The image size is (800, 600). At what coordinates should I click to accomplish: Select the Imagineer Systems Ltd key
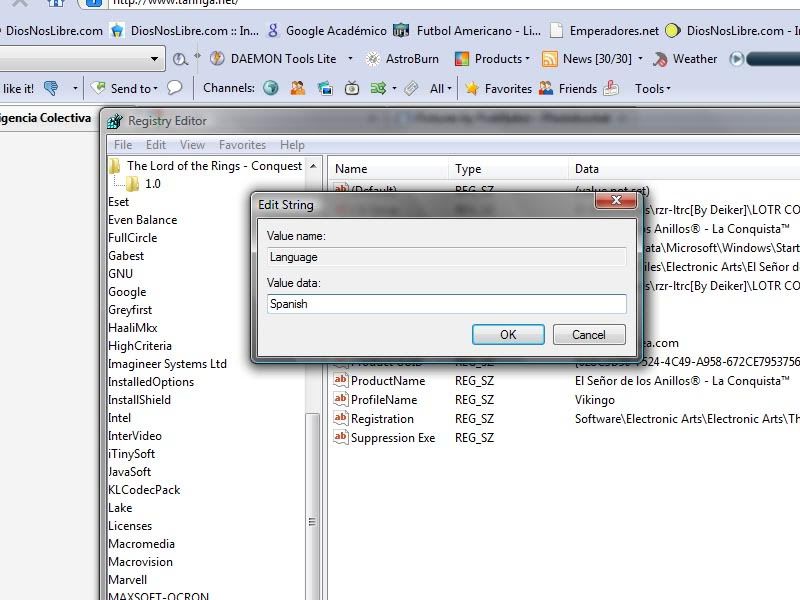coord(167,364)
